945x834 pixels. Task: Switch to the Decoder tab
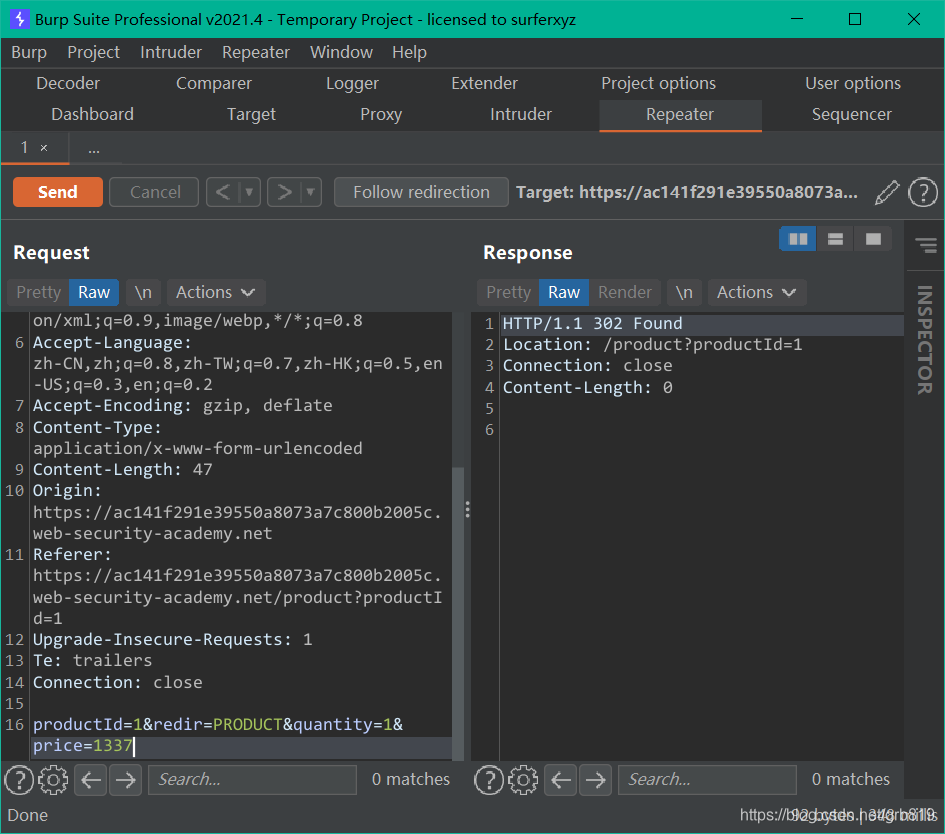coord(68,83)
